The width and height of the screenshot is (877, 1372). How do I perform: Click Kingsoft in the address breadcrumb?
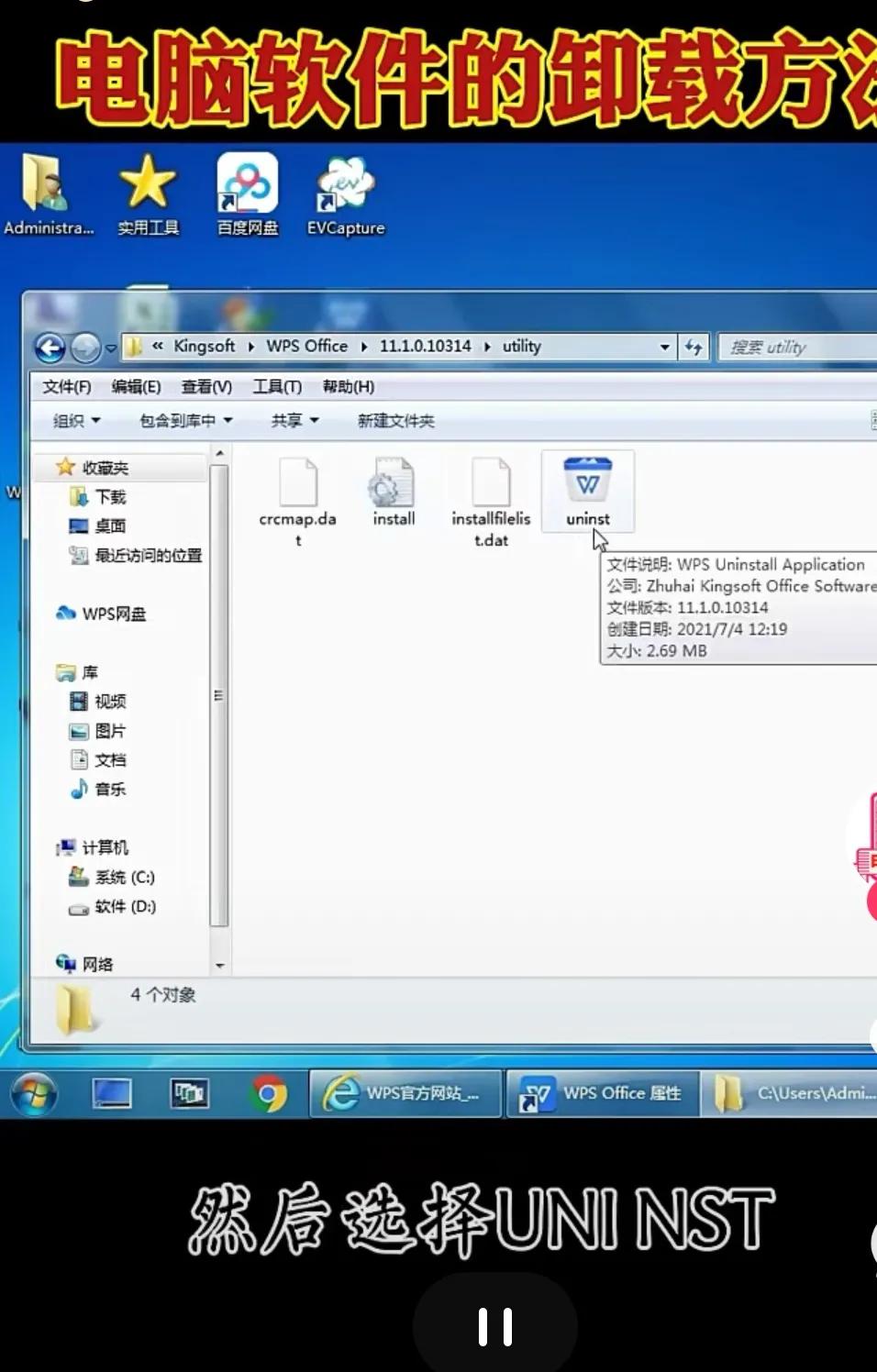point(204,346)
